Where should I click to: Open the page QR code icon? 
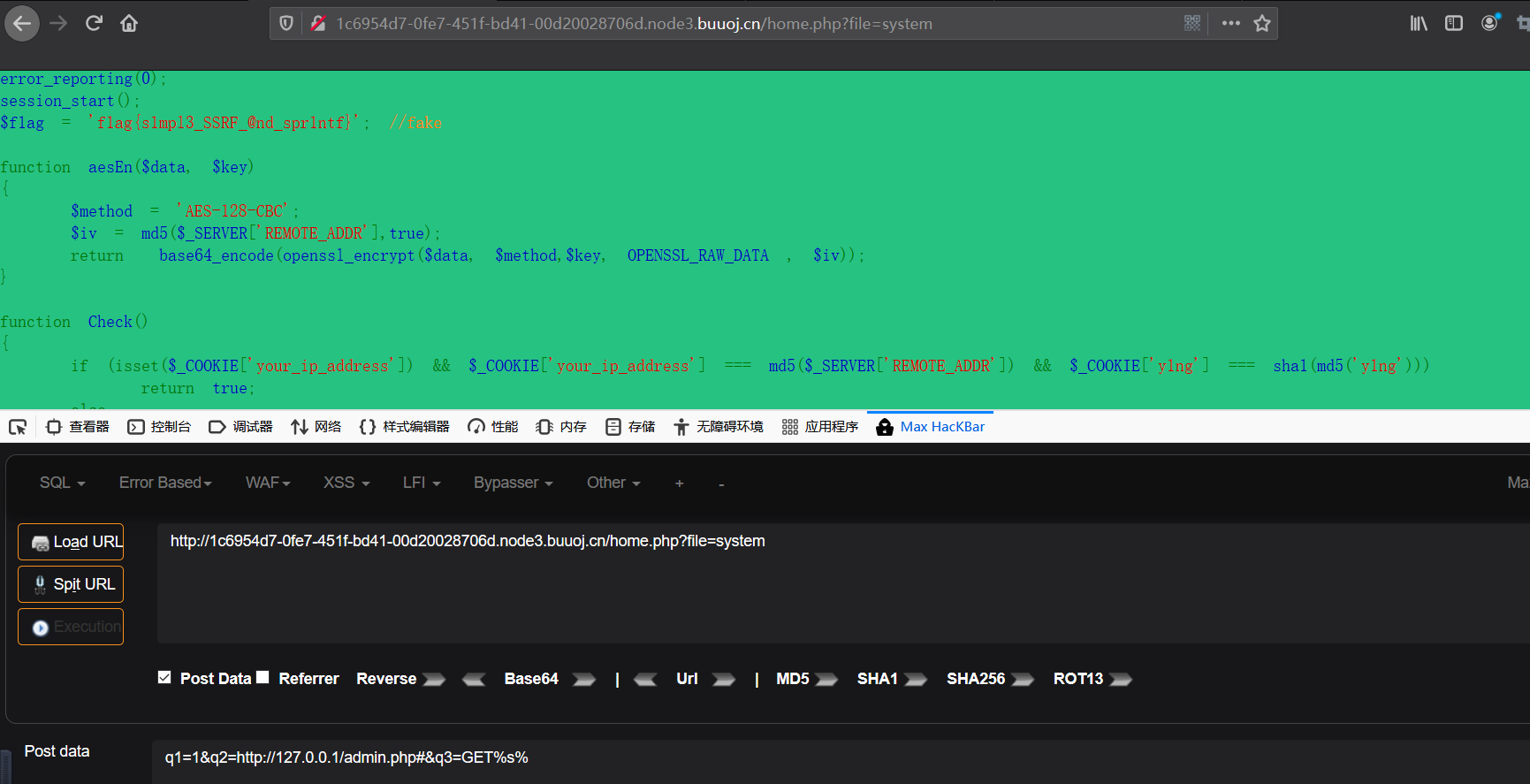pos(1192,24)
